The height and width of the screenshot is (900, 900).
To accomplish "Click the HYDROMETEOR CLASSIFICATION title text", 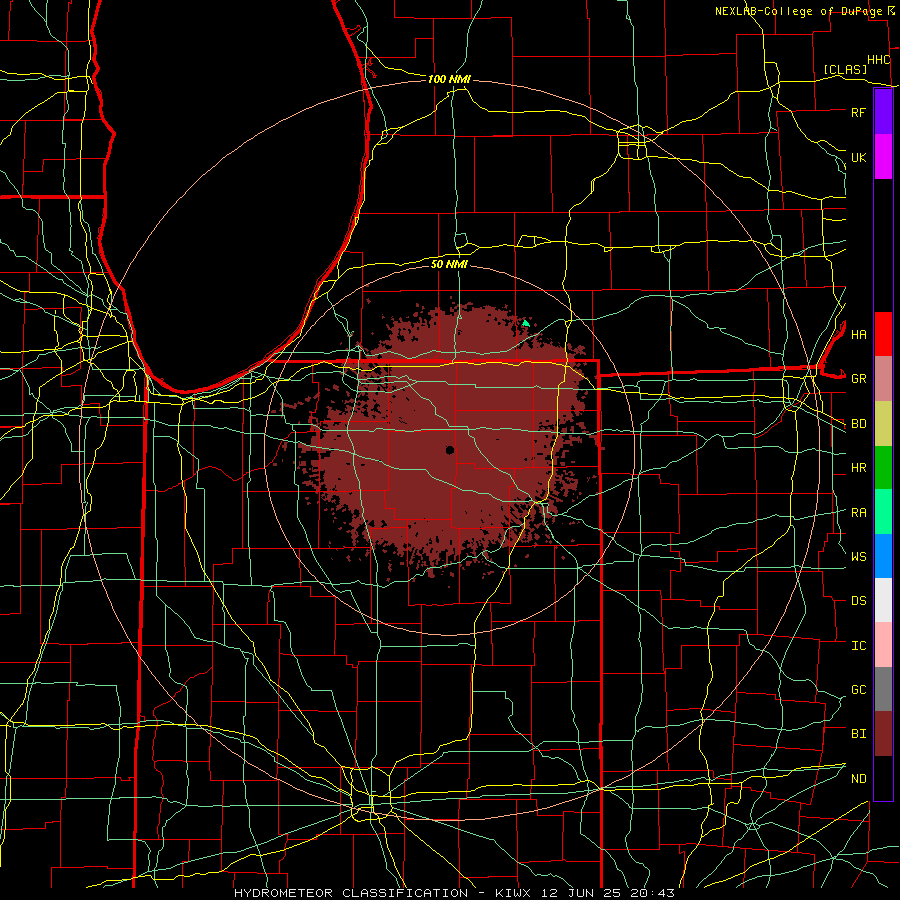I will coord(351,893).
